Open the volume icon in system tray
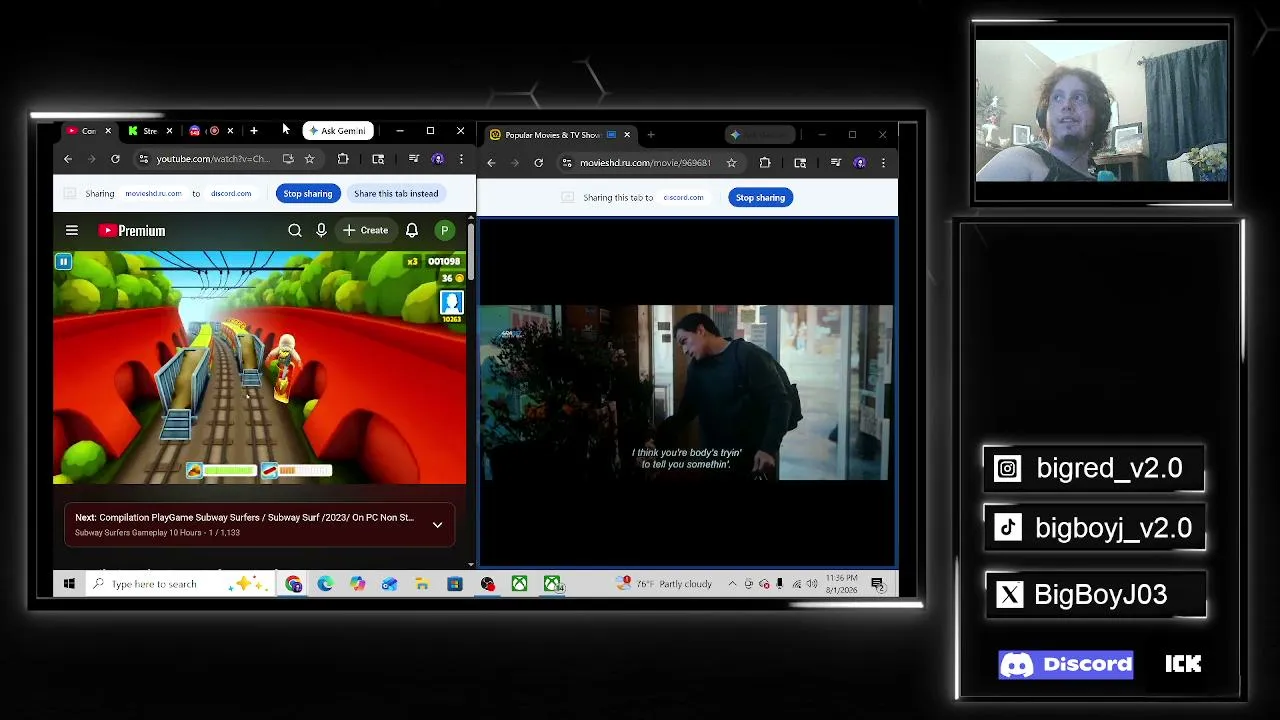 811,584
